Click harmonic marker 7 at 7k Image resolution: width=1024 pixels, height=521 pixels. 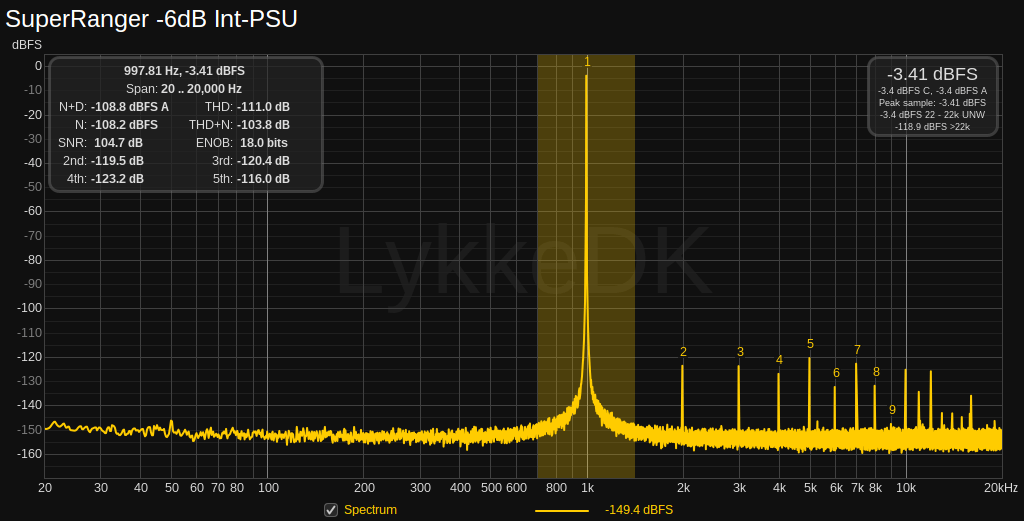click(x=857, y=350)
